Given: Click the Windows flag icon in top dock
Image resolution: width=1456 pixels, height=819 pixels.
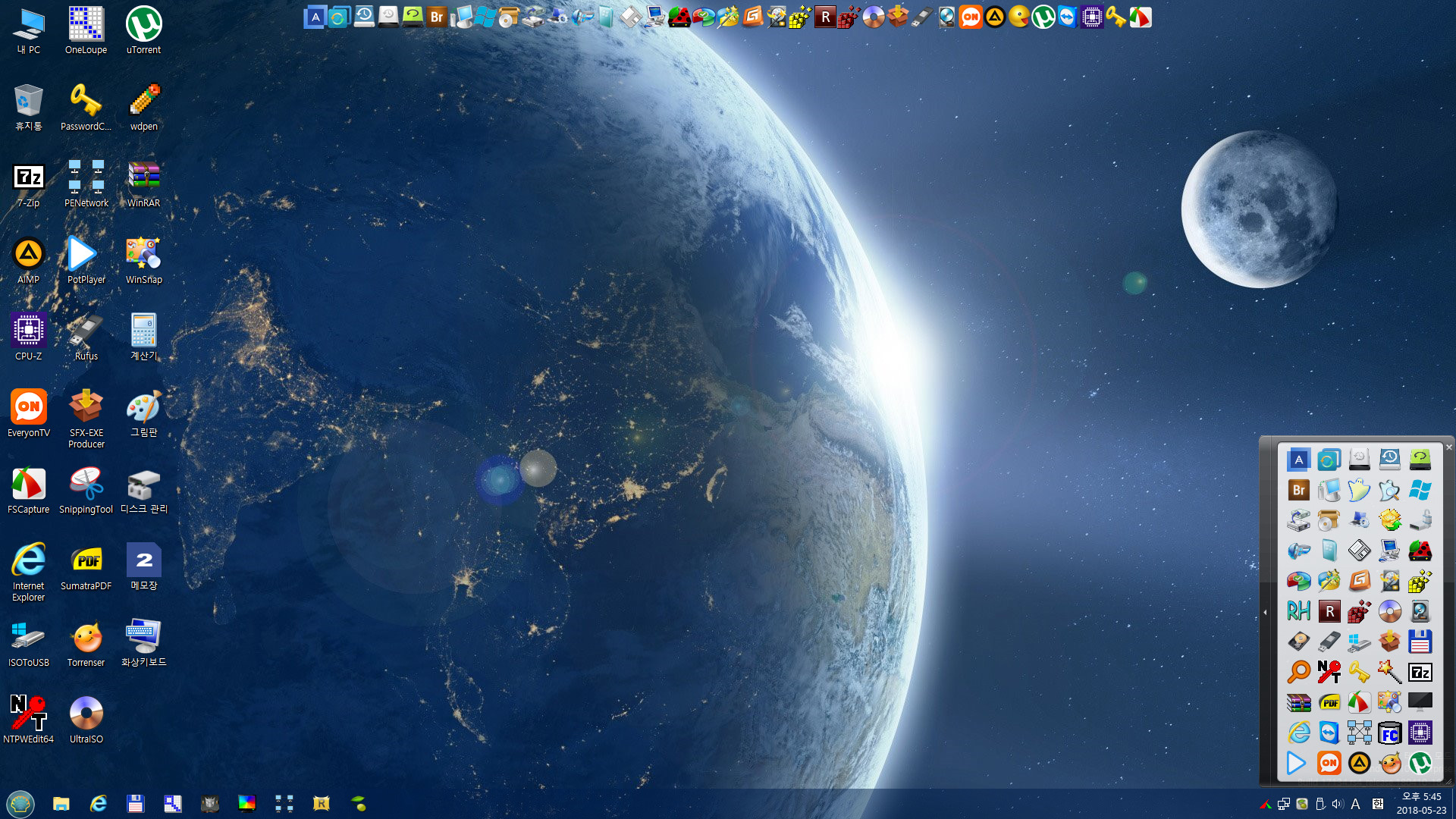Looking at the screenshot, I should coord(485,17).
